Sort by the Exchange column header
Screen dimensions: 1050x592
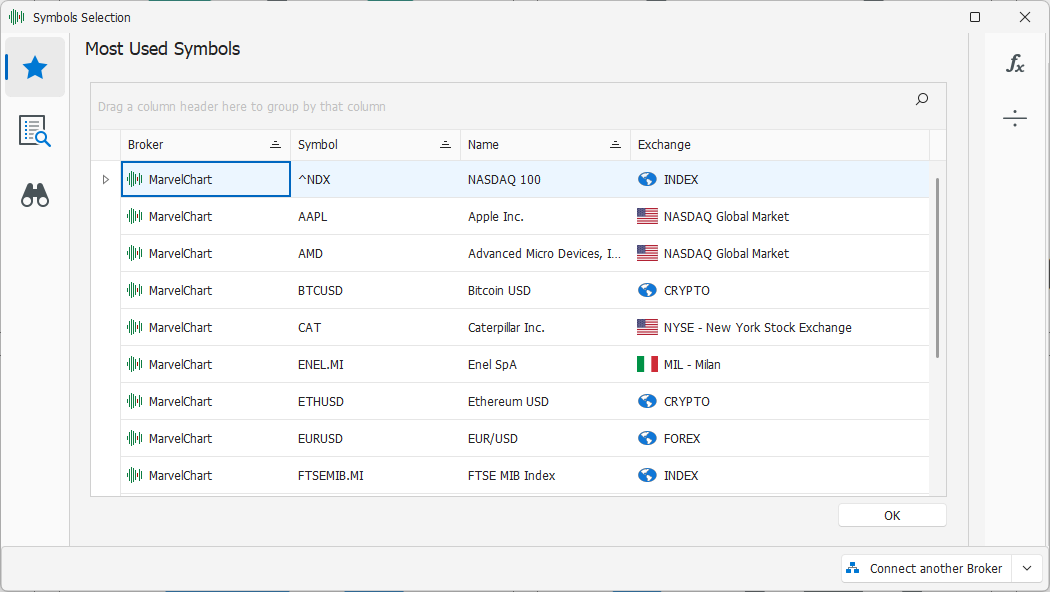coord(780,145)
